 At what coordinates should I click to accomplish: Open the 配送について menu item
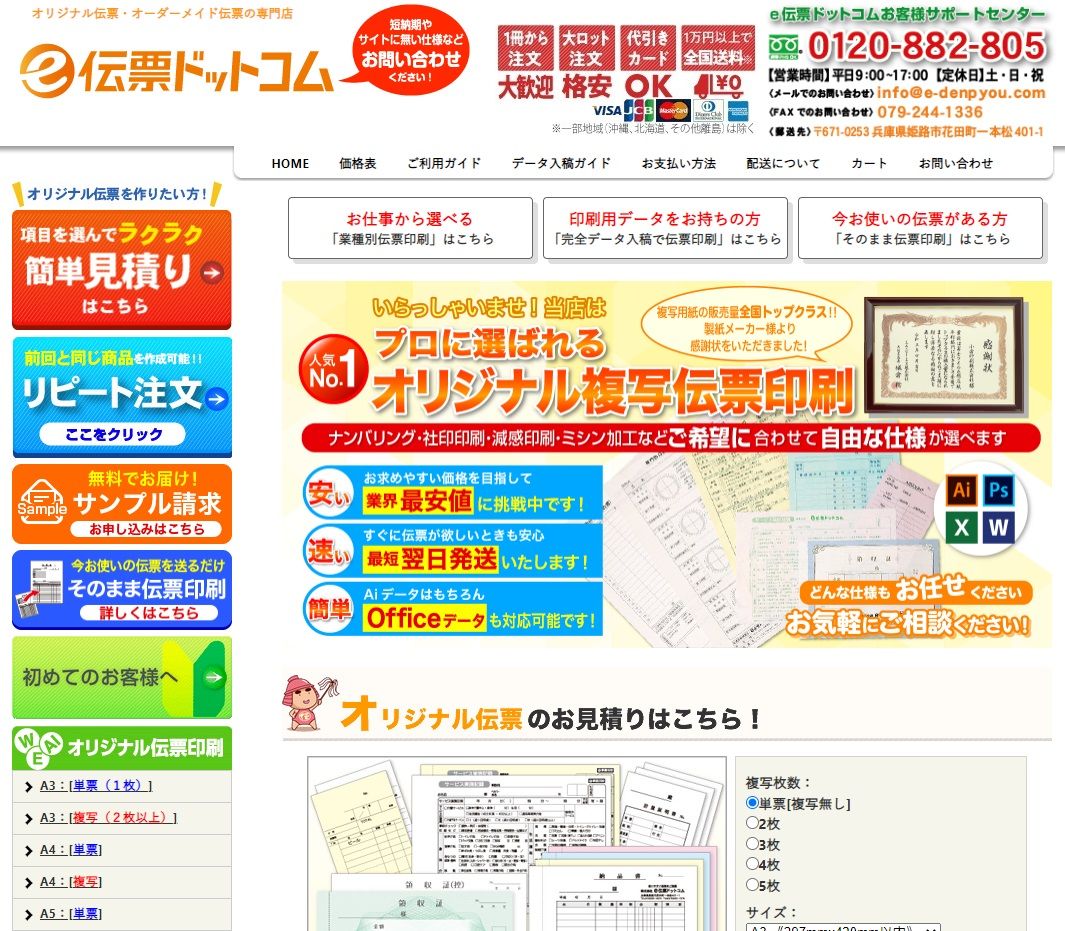pos(783,164)
